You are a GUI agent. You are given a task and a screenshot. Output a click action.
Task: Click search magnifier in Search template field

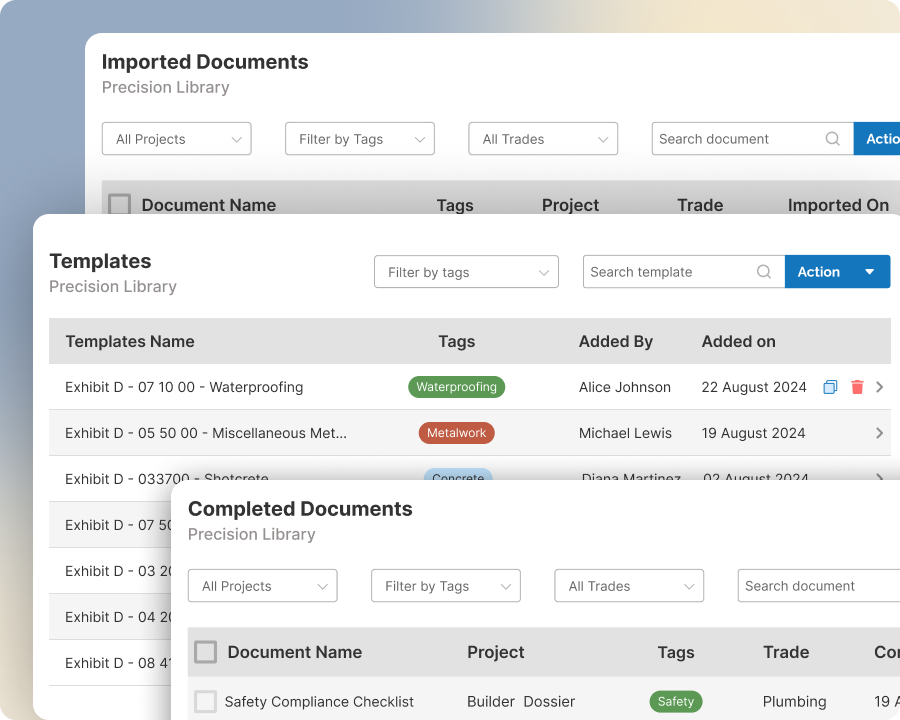763,272
